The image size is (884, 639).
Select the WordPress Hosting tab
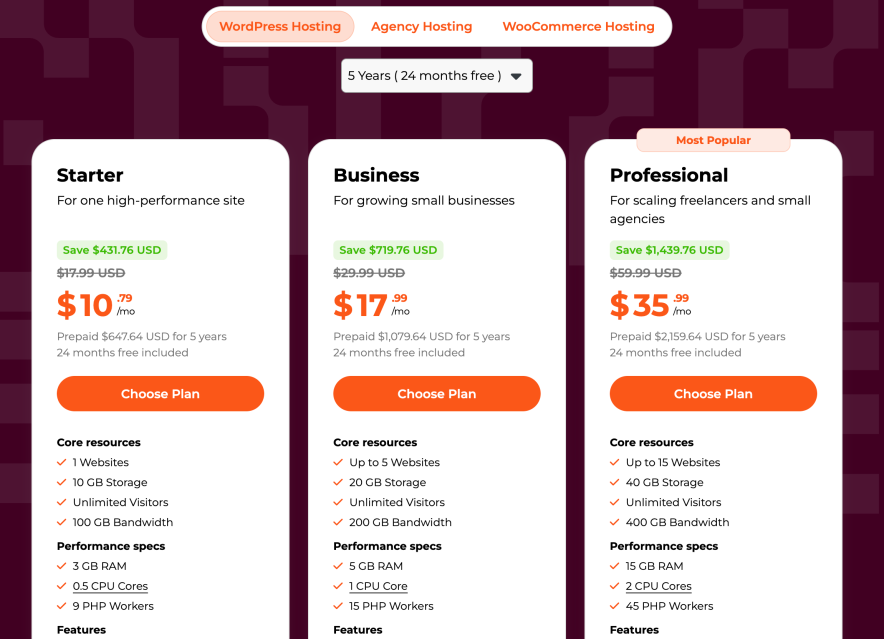point(280,26)
